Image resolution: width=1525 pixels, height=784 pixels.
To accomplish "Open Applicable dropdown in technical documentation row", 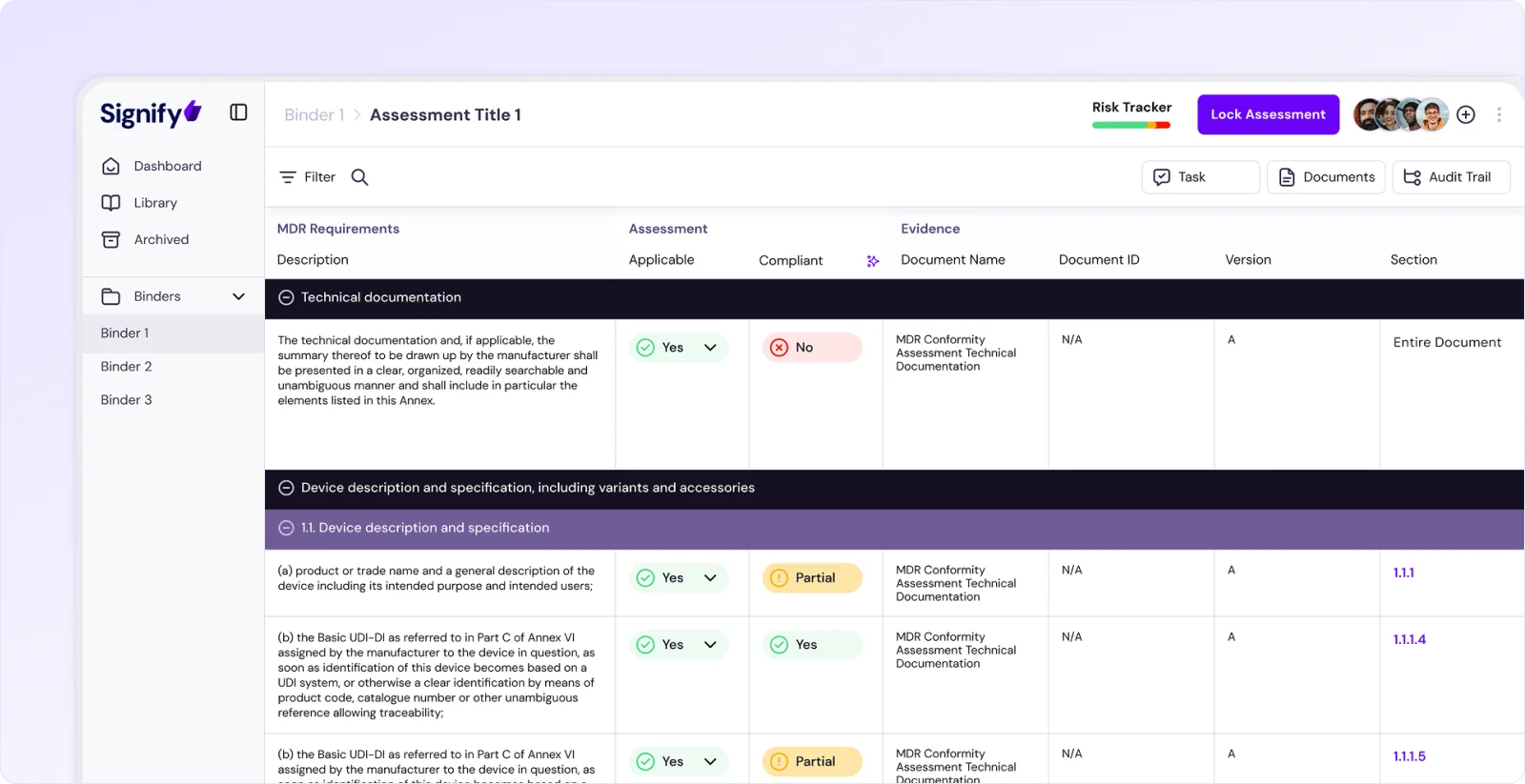I will click(679, 348).
